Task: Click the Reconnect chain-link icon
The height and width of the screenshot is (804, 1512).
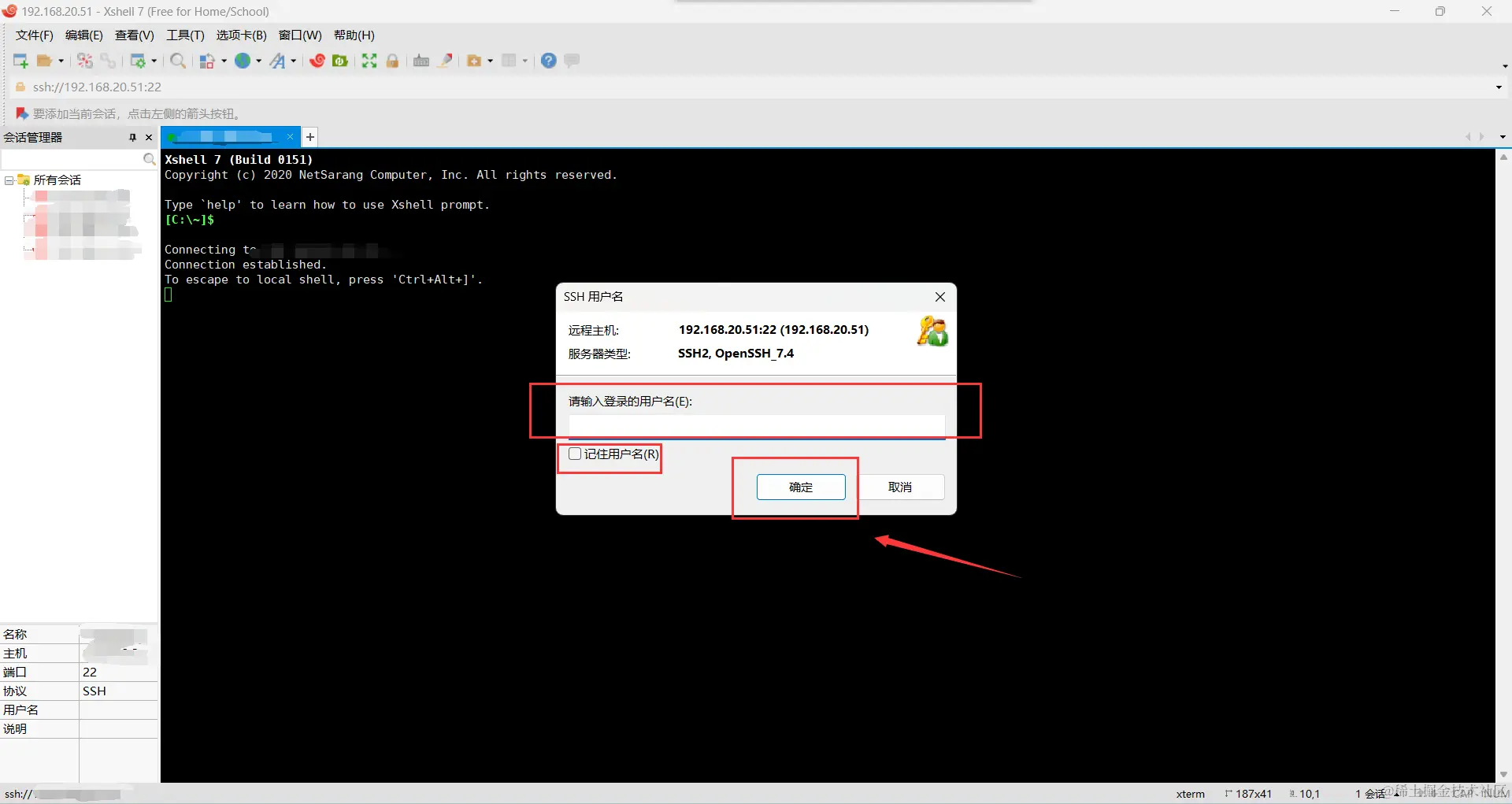Action: (108, 61)
